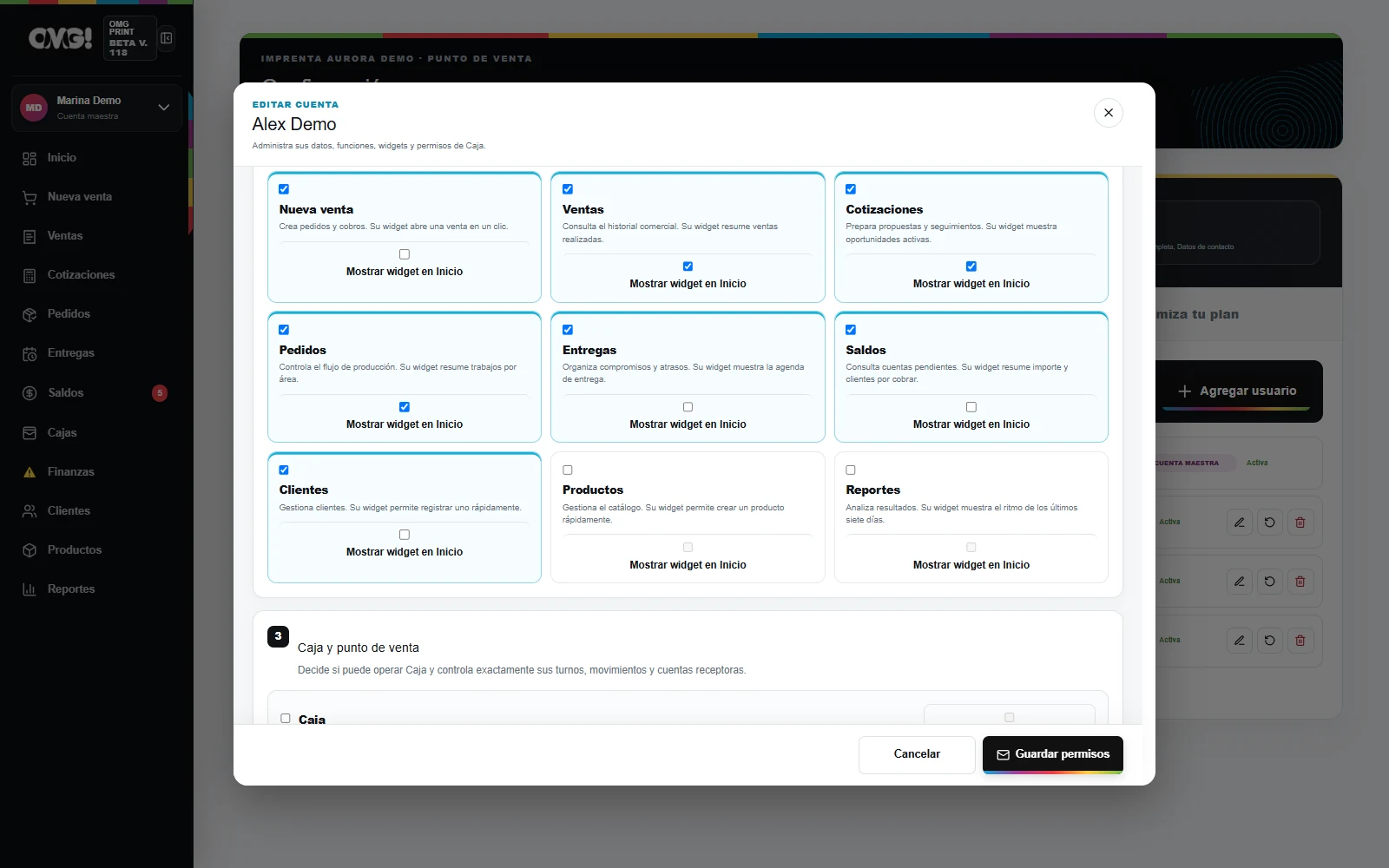Screen dimensions: 1389x868
Task: Check the Caja checkbox
Action: tap(286, 719)
